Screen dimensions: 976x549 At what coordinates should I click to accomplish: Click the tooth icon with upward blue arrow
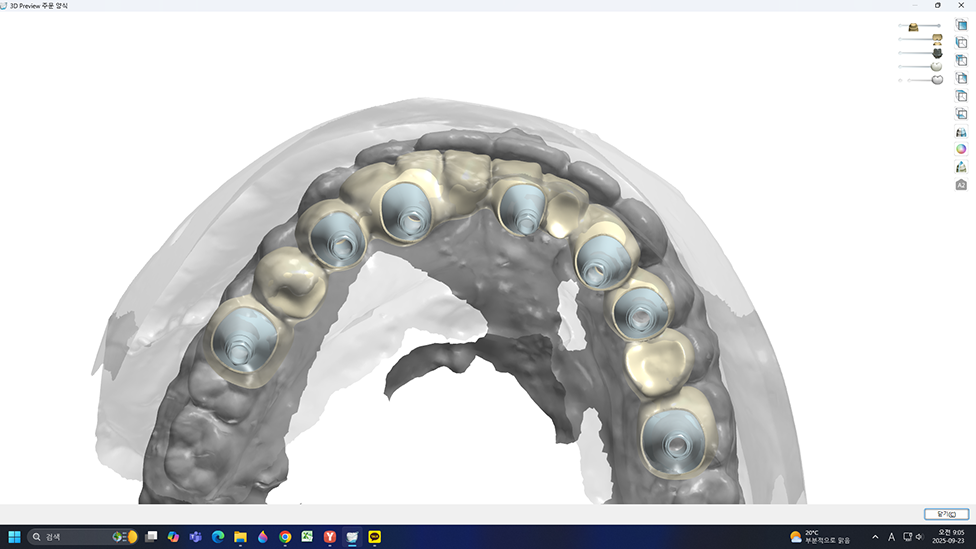click(x=962, y=167)
